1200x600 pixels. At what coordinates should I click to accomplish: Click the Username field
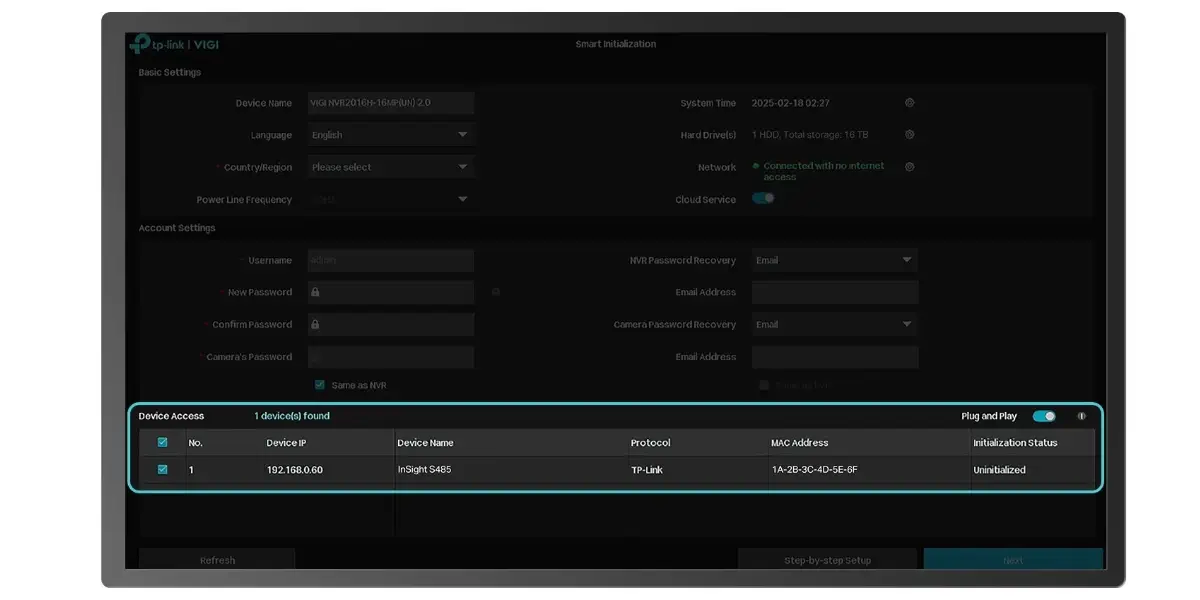tap(391, 260)
